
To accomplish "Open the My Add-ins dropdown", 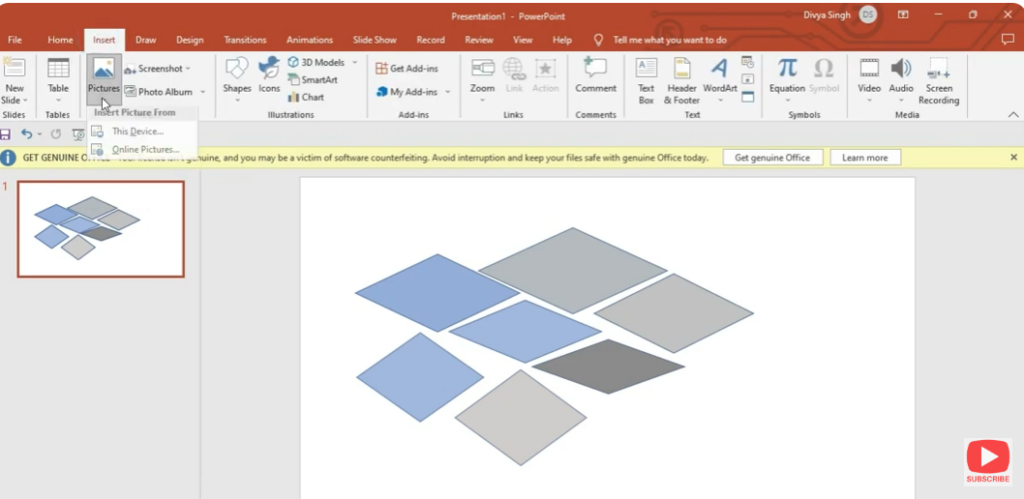I will pyautogui.click(x=447, y=92).
